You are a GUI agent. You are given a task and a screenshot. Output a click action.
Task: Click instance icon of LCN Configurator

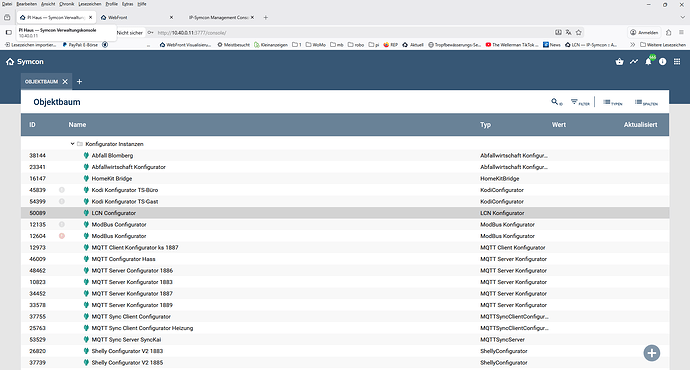86,213
